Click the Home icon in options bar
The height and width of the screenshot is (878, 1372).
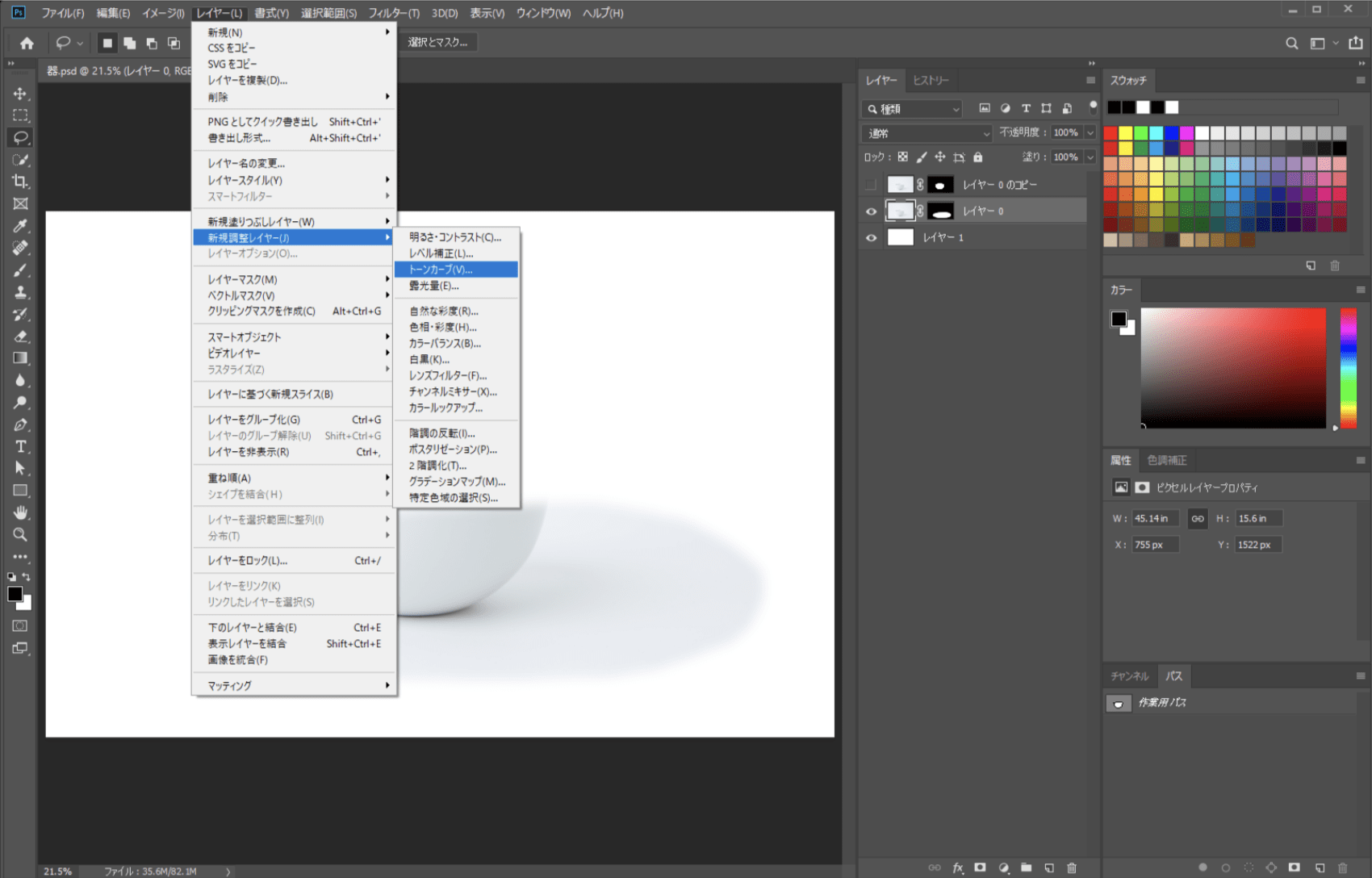click(x=27, y=43)
